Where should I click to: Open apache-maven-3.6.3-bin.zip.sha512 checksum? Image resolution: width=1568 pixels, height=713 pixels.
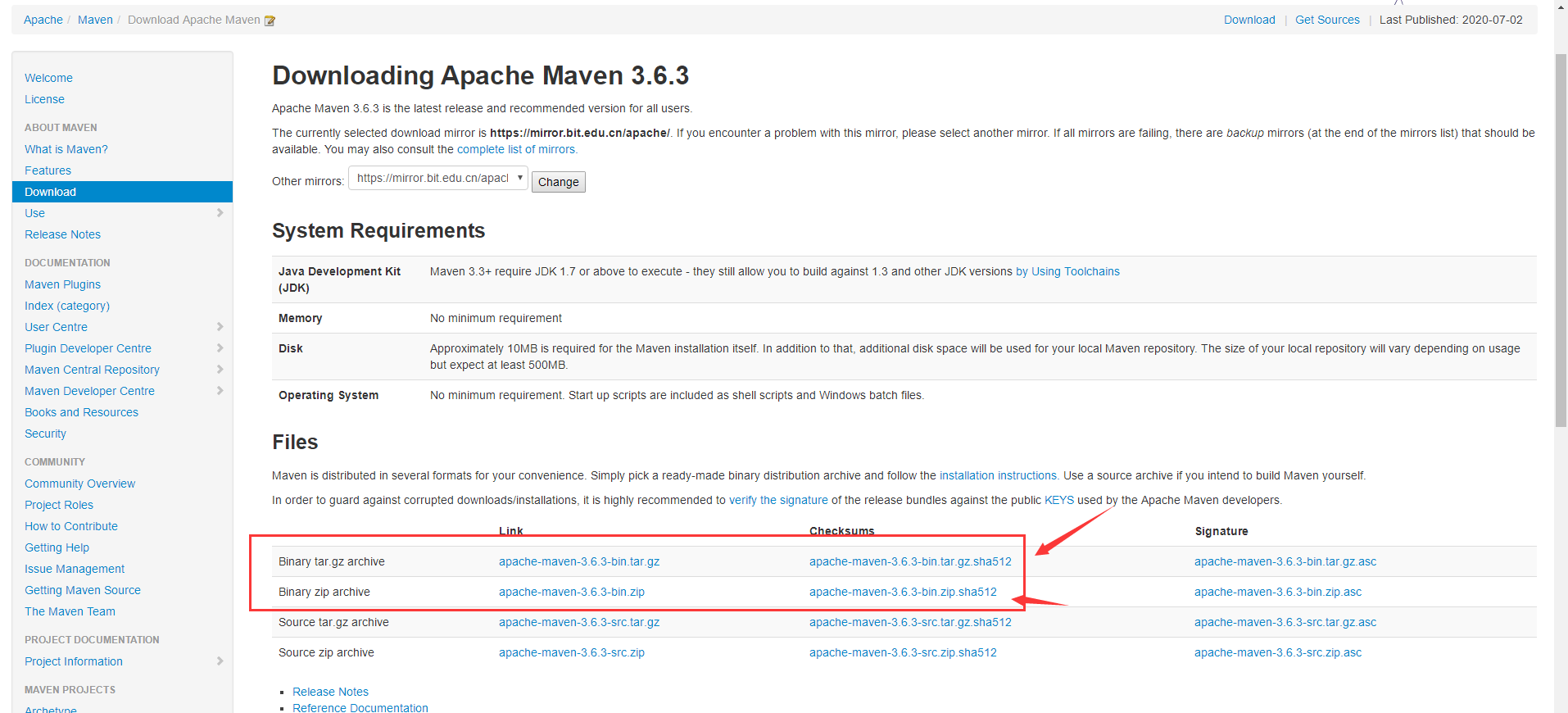(903, 592)
